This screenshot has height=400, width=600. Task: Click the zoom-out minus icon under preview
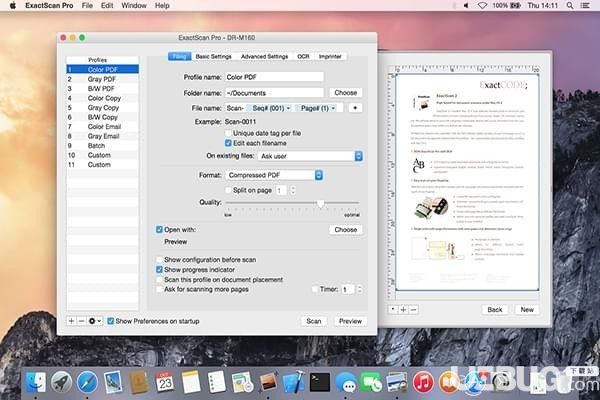tap(413, 310)
